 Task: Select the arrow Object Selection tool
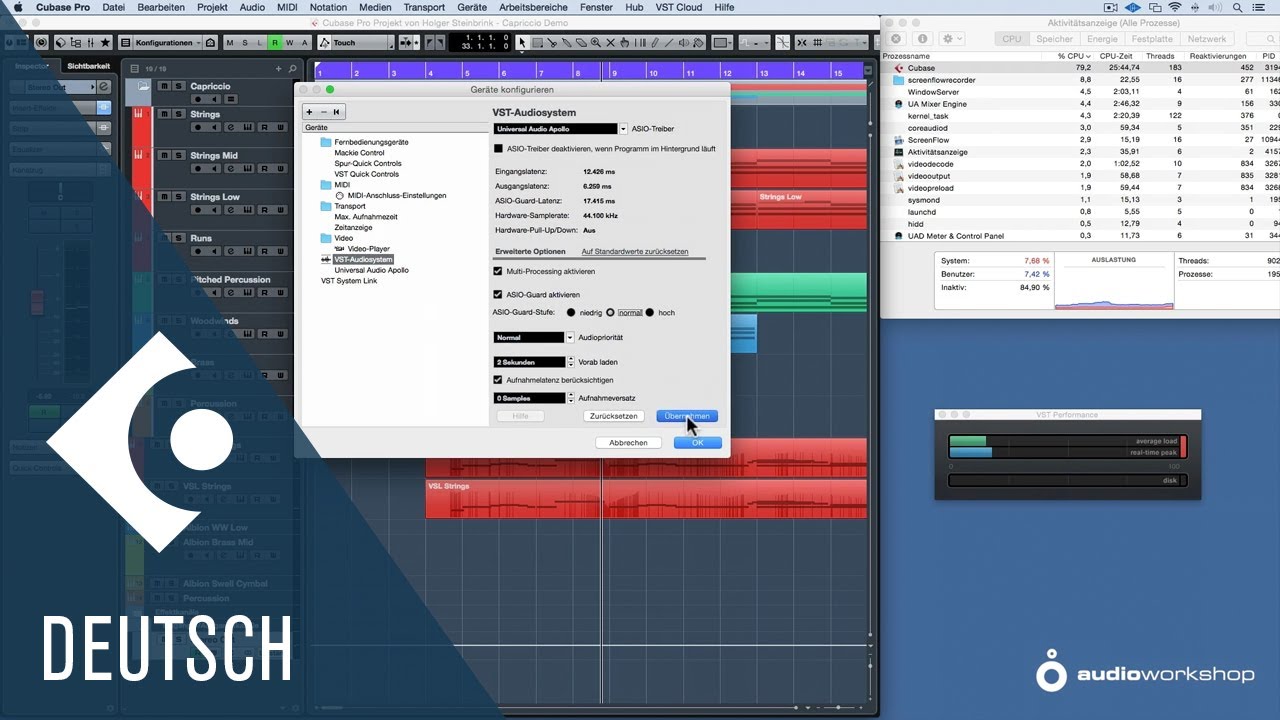coord(522,43)
